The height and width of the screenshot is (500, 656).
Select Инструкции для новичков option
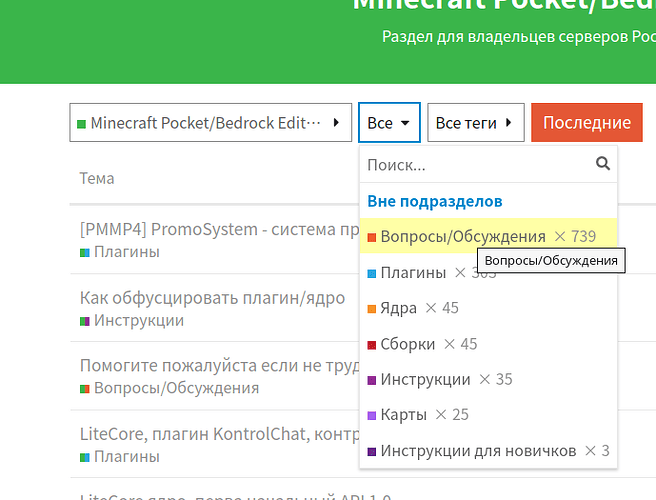tap(488, 451)
